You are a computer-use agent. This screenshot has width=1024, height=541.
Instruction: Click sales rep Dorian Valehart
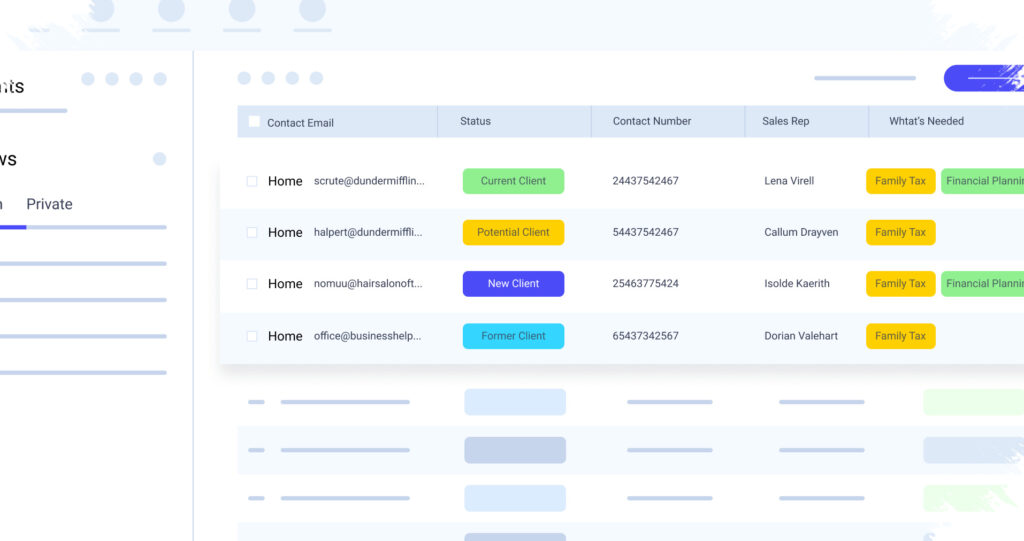[x=801, y=336]
